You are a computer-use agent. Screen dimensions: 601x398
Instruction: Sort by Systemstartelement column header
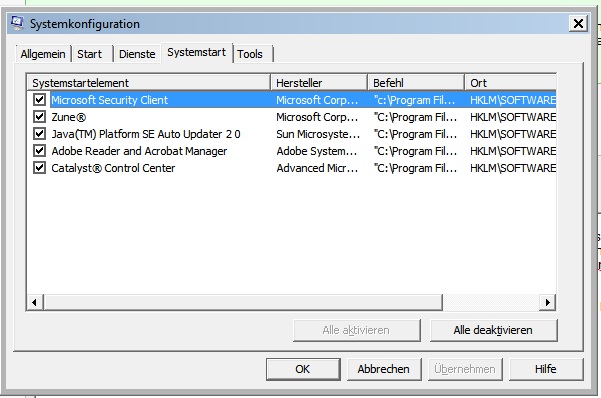[x=149, y=83]
